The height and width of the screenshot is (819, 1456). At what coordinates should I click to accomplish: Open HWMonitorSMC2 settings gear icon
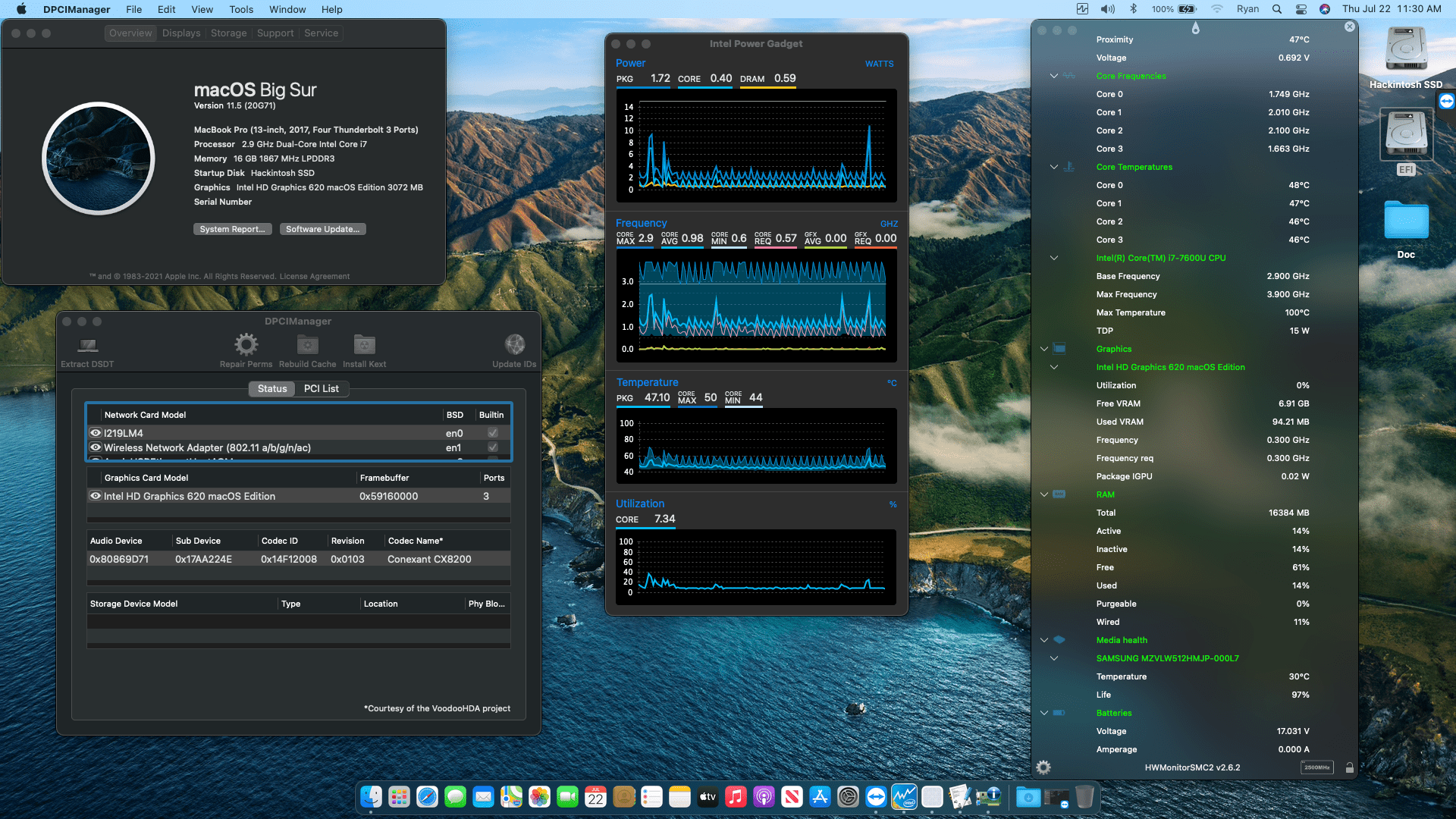click(x=1043, y=767)
